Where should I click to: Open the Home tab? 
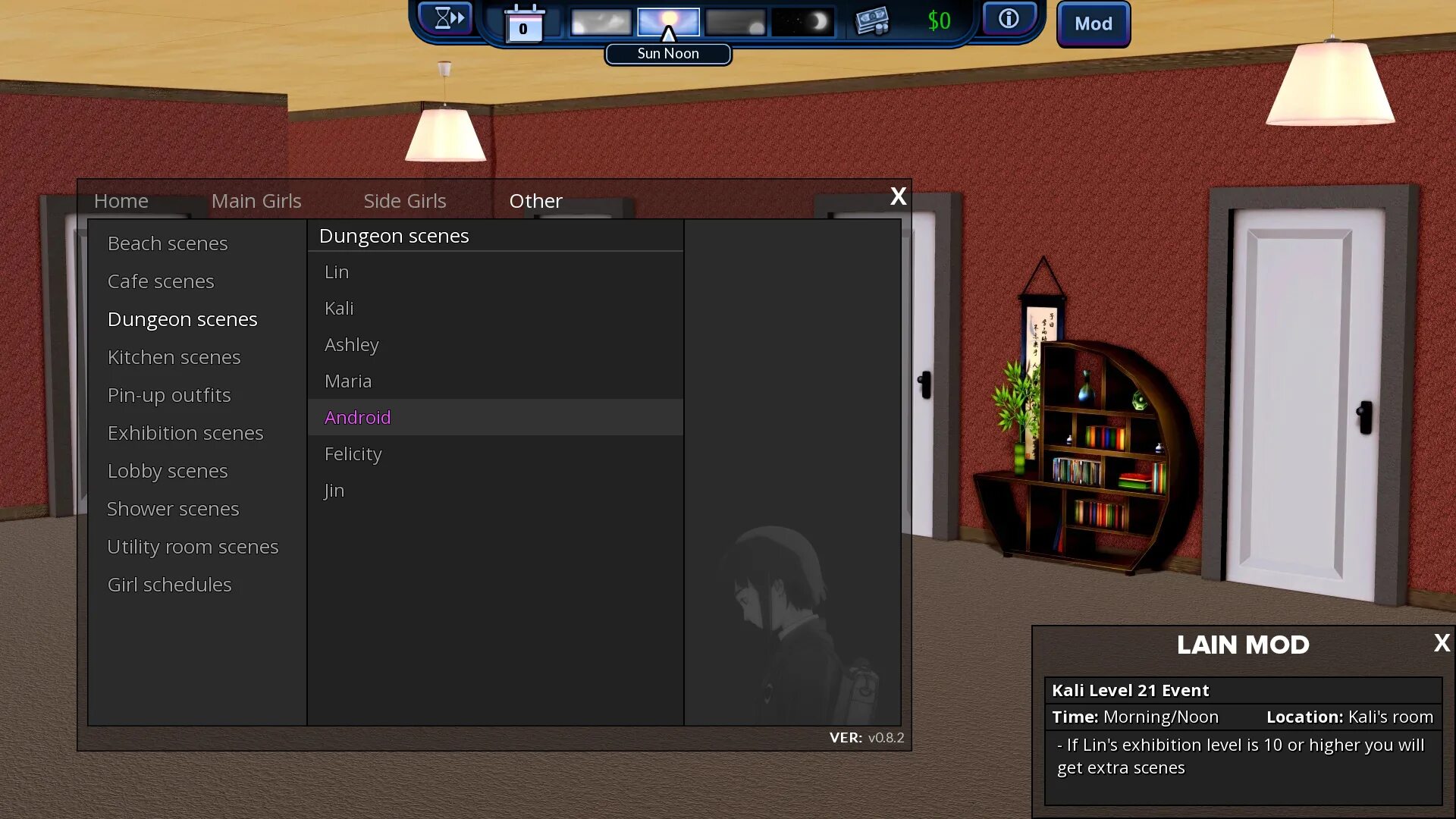(x=121, y=201)
